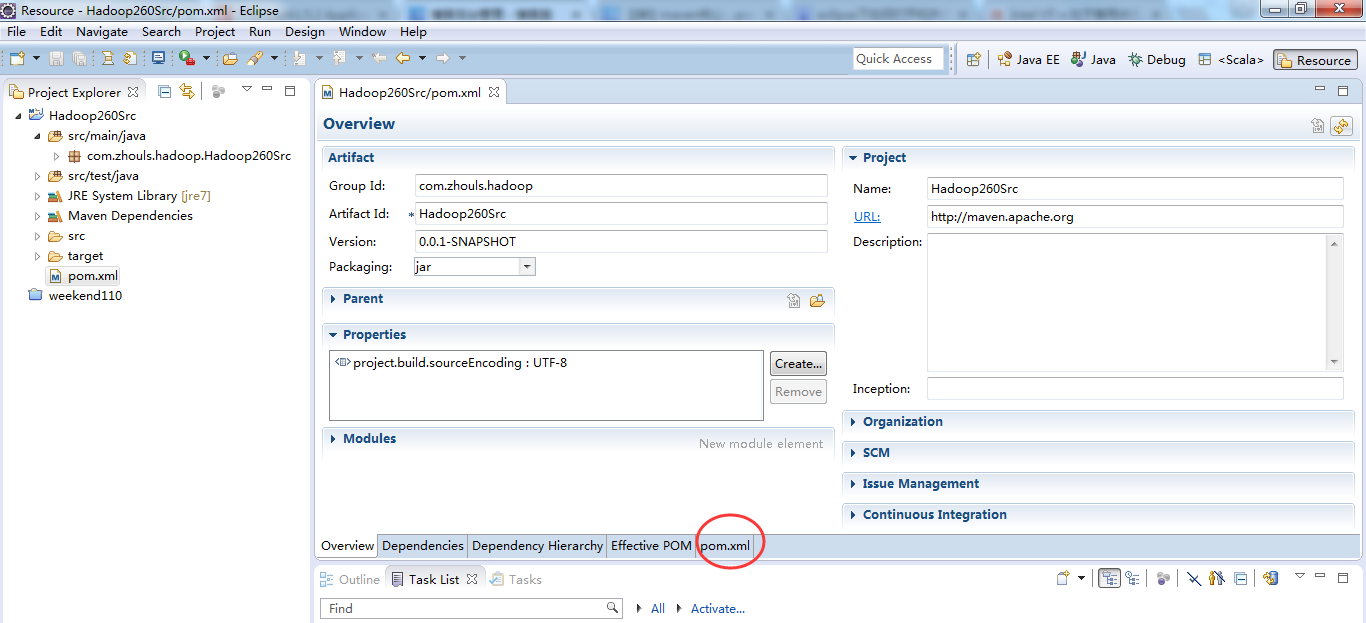
Task: Open a Console via monitor toolbar icon
Action: [x=158, y=59]
